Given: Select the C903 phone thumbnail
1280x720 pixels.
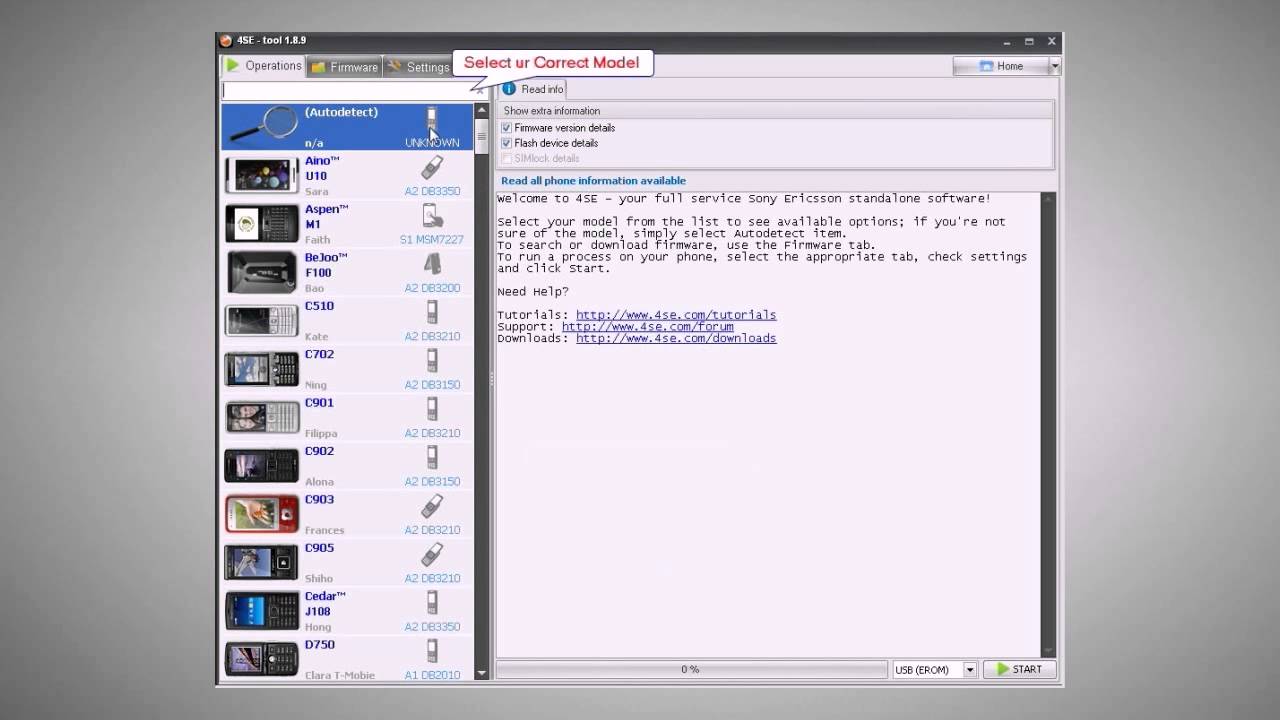Looking at the screenshot, I should point(262,514).
